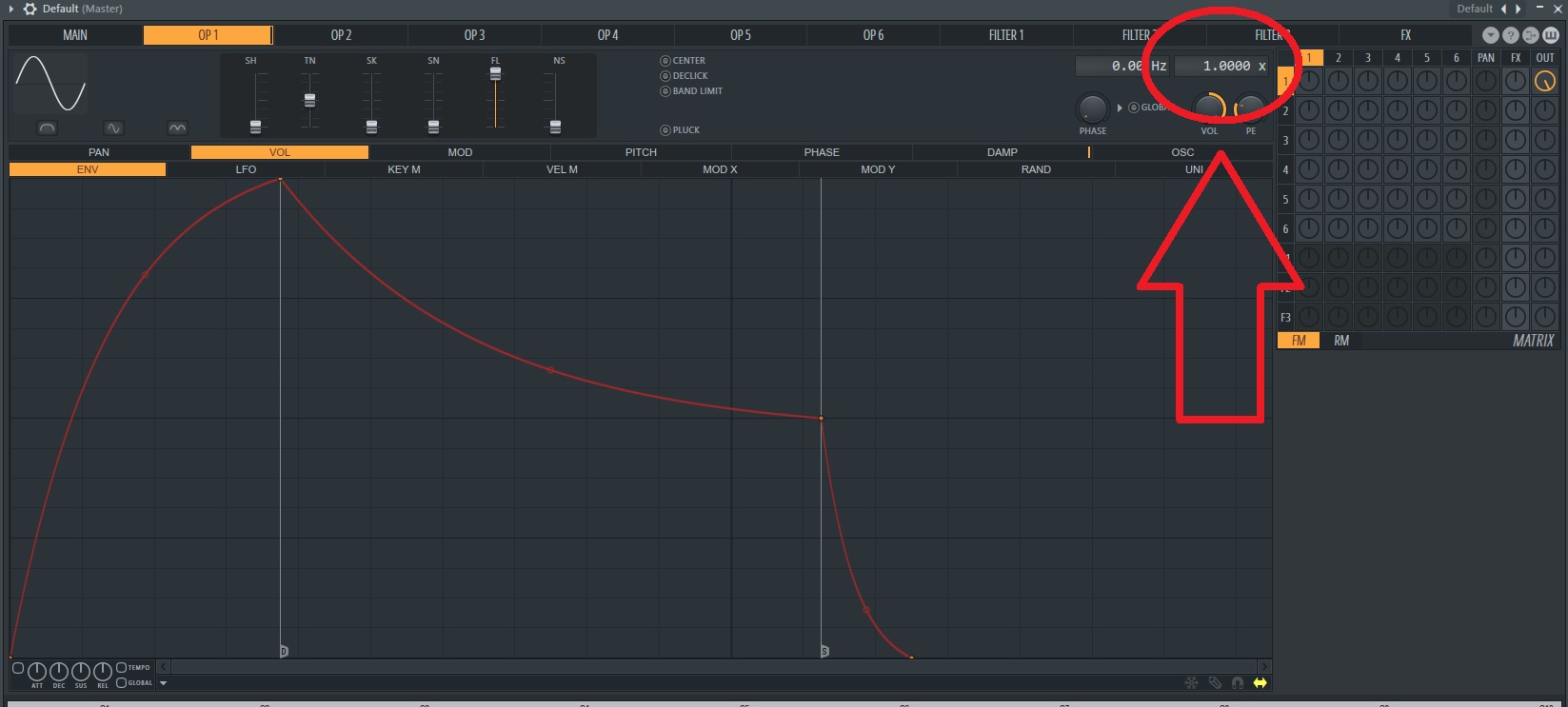The height and width of the screenshot is (707, 1568).
Task: Expand the arrow left of the plugin gear
Action: pos(11,9)
